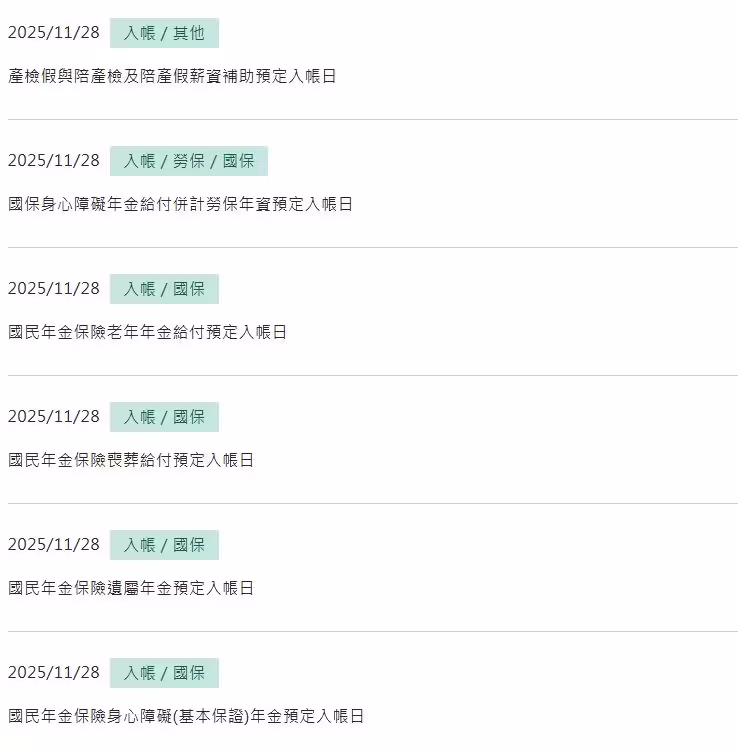Open 國民年金保險遺屬年金預定入帳日 entry
738x752 pixels.
point(131,588)
